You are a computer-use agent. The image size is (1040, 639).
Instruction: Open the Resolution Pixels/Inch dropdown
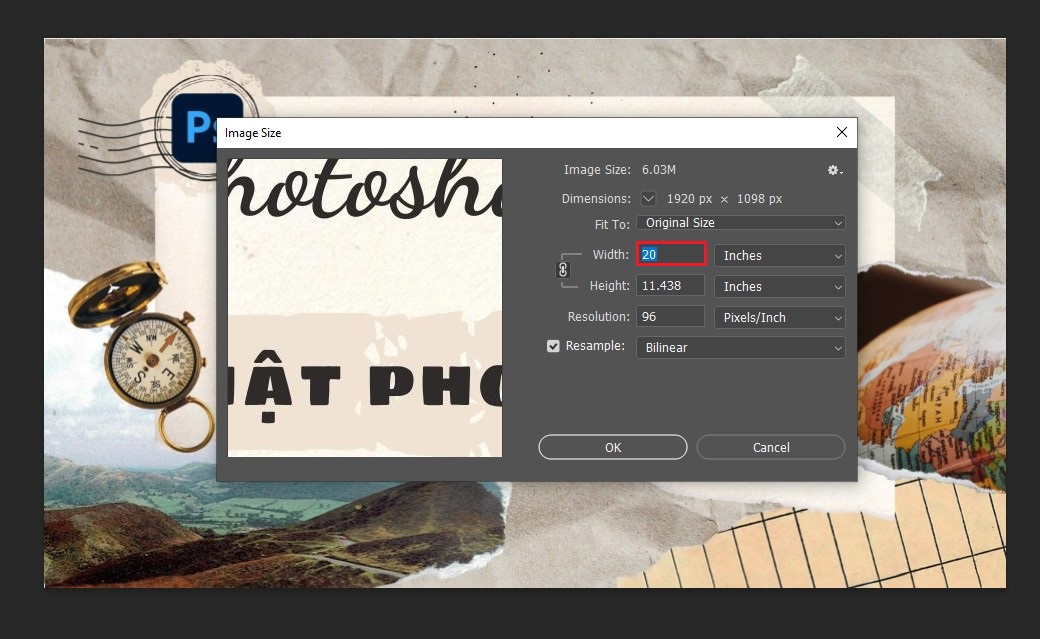click(779, 318)
